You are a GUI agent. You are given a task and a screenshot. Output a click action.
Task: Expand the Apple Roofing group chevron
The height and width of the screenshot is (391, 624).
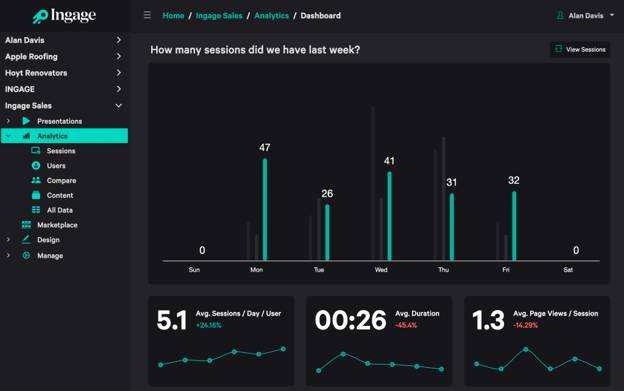[119, 56]
